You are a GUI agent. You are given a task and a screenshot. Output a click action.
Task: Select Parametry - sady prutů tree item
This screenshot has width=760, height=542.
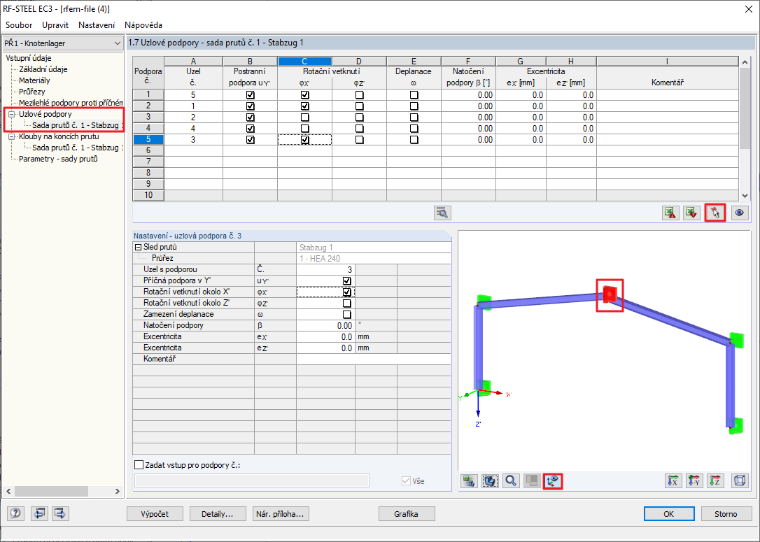(58, 159)
